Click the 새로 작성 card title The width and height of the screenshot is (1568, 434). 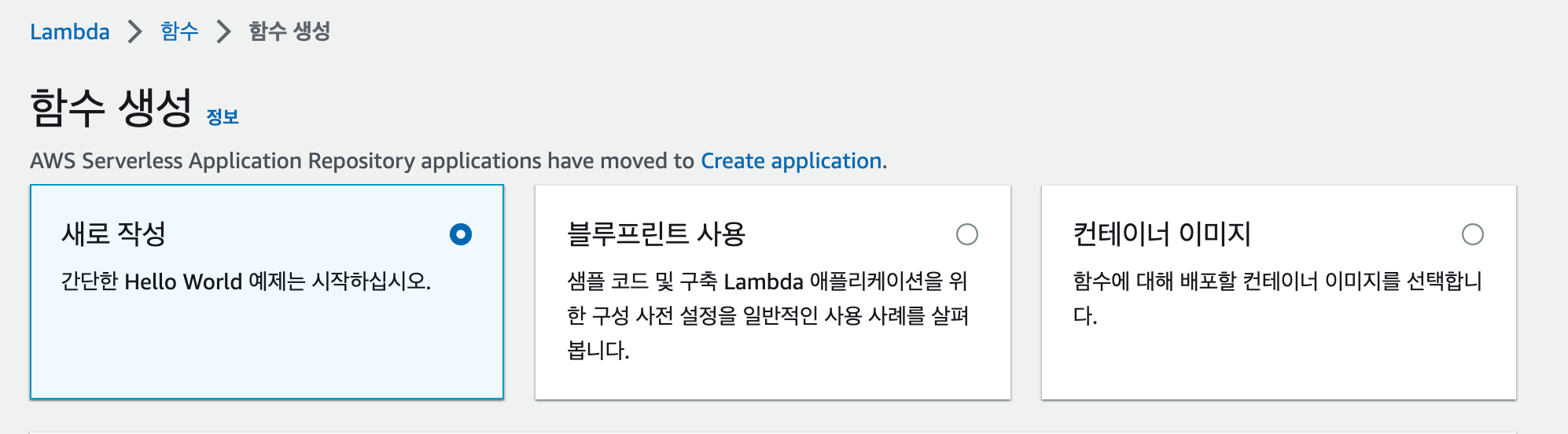(114, 234)
